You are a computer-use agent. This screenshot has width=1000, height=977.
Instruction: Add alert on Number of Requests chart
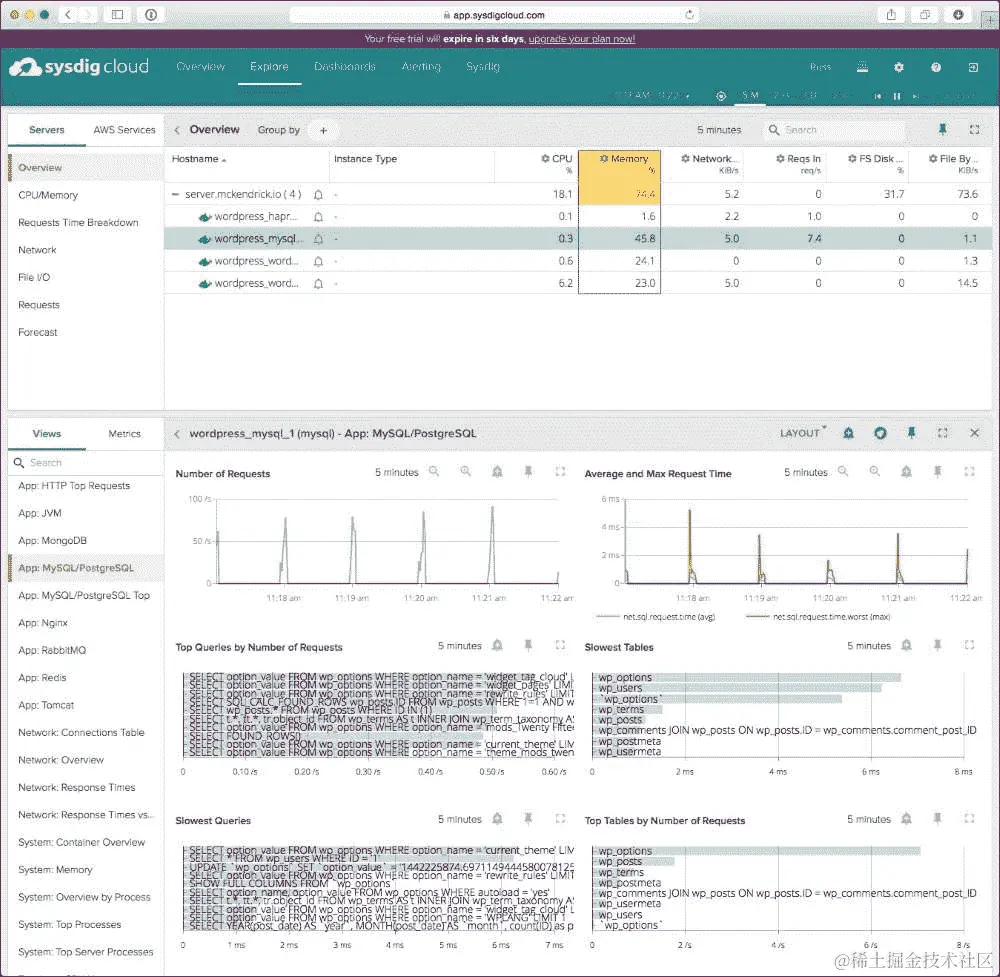click(x=497, y=471)
